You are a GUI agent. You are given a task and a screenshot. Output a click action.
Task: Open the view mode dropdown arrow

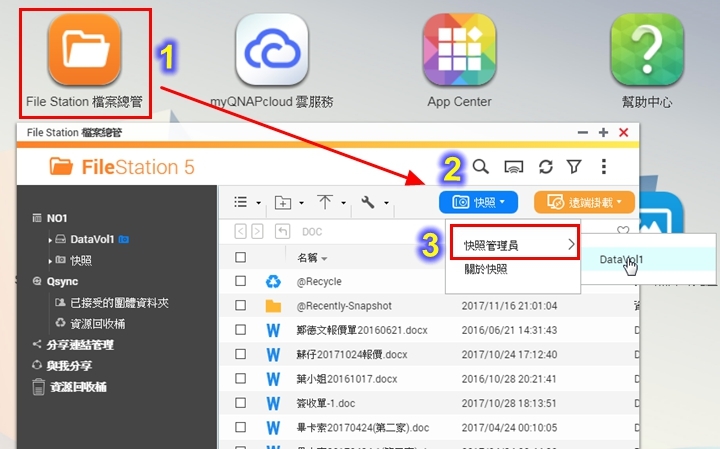click(259, 203)
